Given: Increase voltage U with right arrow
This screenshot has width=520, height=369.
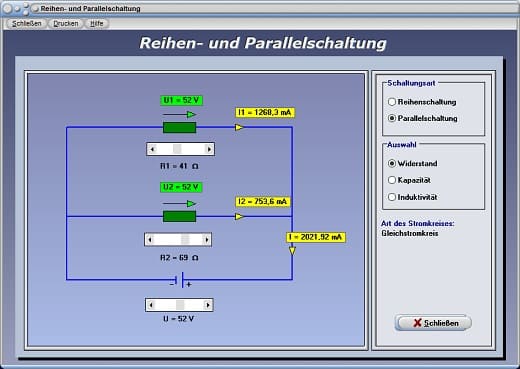Looking at the screenshot, I should (x=208, y=305).
